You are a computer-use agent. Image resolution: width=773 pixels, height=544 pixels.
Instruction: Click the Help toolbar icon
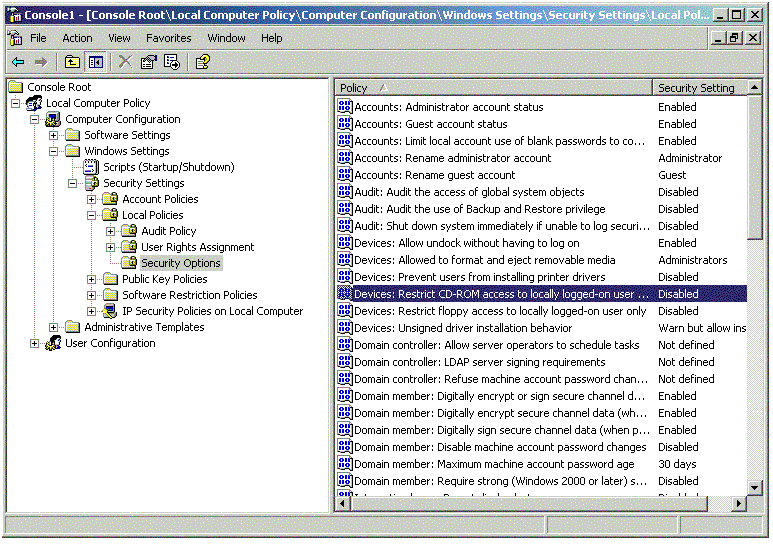coord(203,62)
